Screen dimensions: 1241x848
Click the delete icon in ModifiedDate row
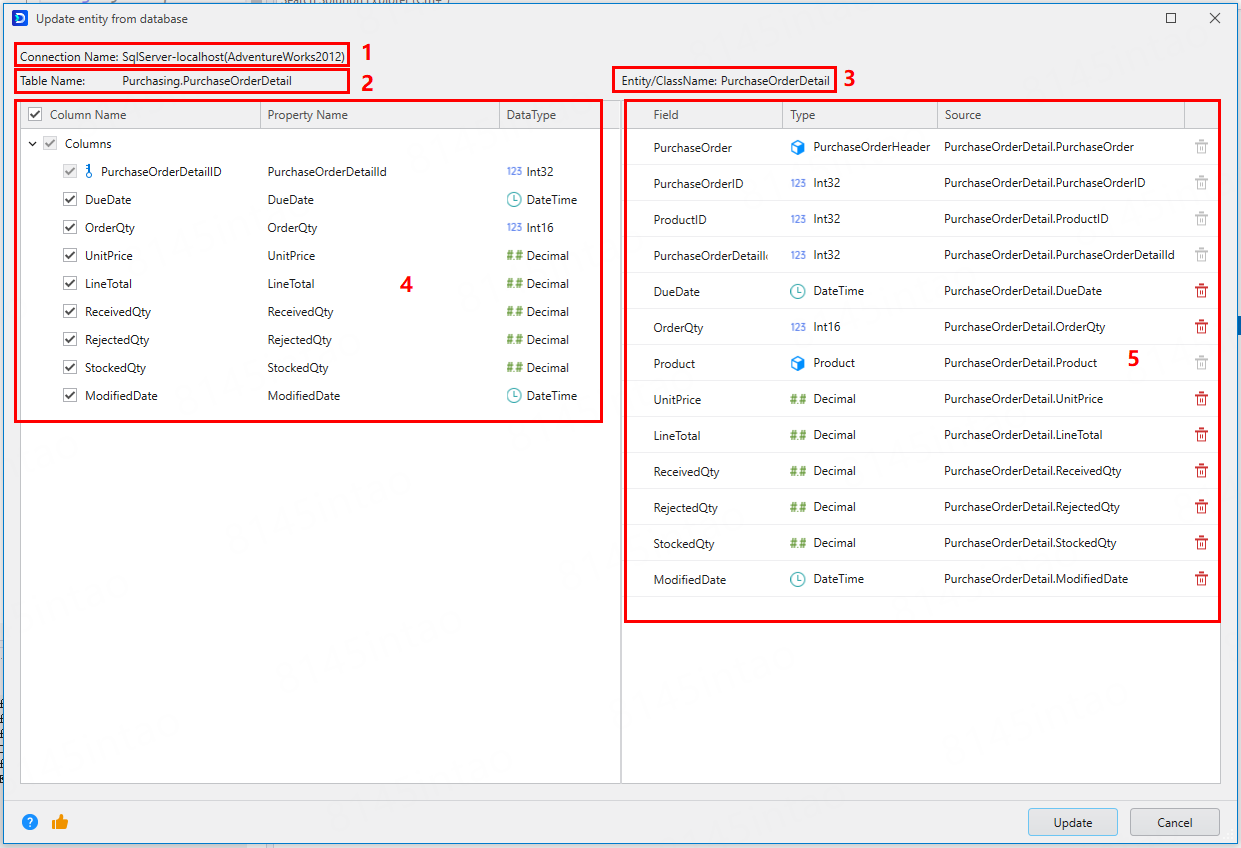pyautogui.click(x=1201, y=579)
